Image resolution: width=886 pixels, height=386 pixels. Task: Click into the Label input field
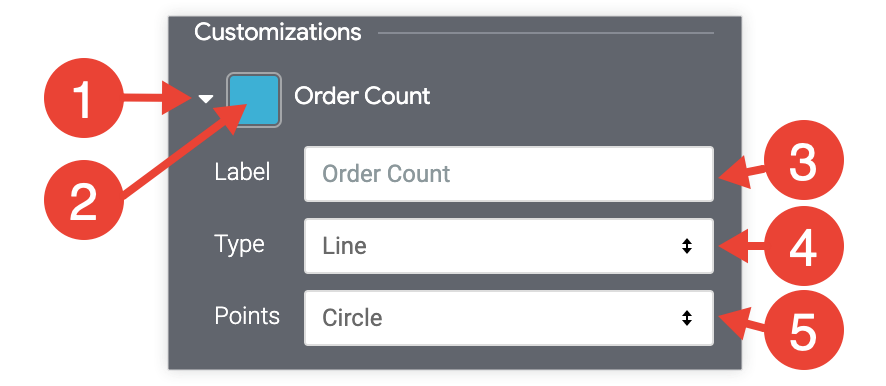pos(509,174)
